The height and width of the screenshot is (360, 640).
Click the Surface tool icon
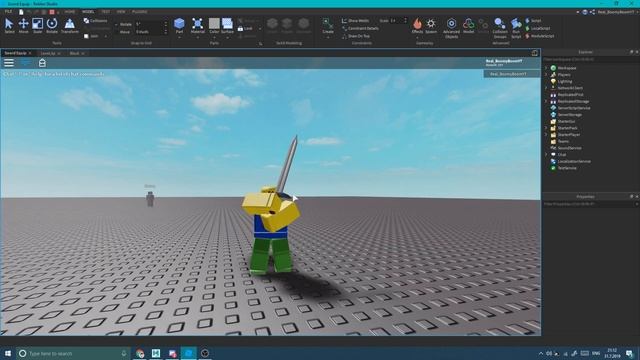point(227,24)
